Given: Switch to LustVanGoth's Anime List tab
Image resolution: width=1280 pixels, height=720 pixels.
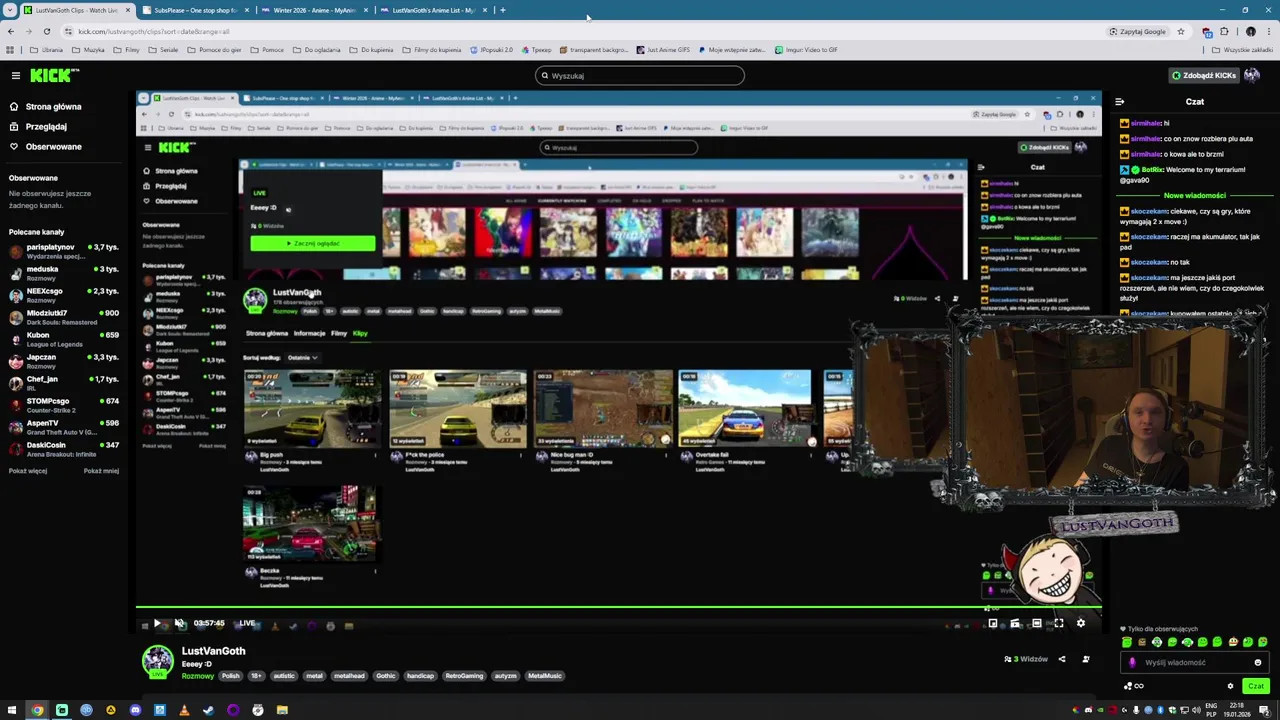Looking at the screenshot, I should tap(433, 10).
